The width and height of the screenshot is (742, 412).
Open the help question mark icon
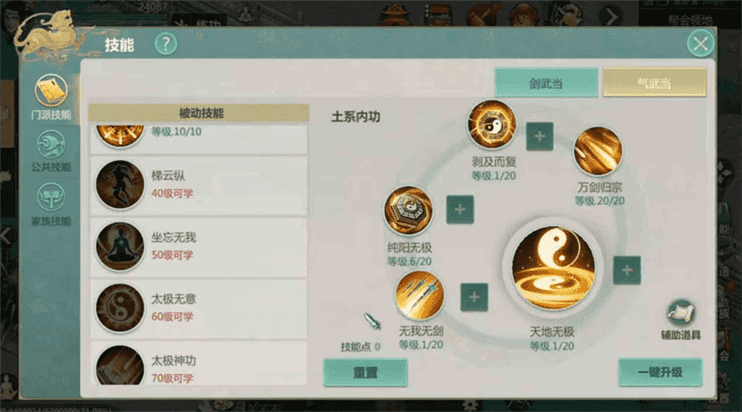166,44
